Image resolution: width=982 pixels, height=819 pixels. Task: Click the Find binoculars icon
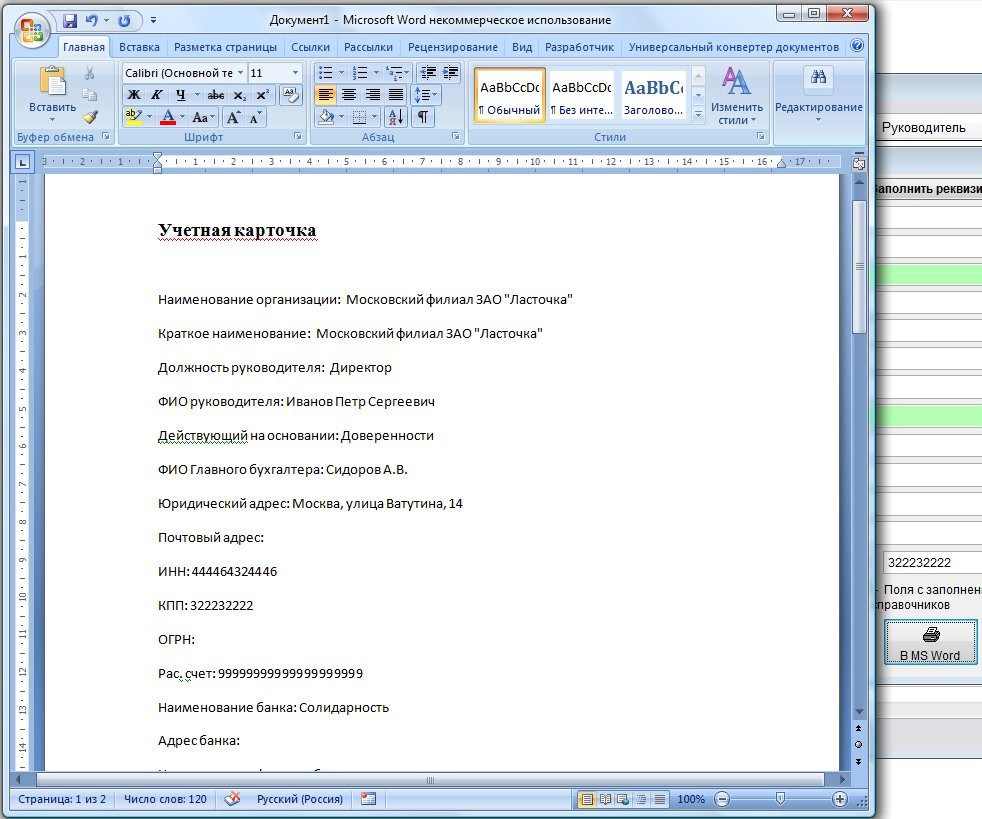click(x=818, y=77)
